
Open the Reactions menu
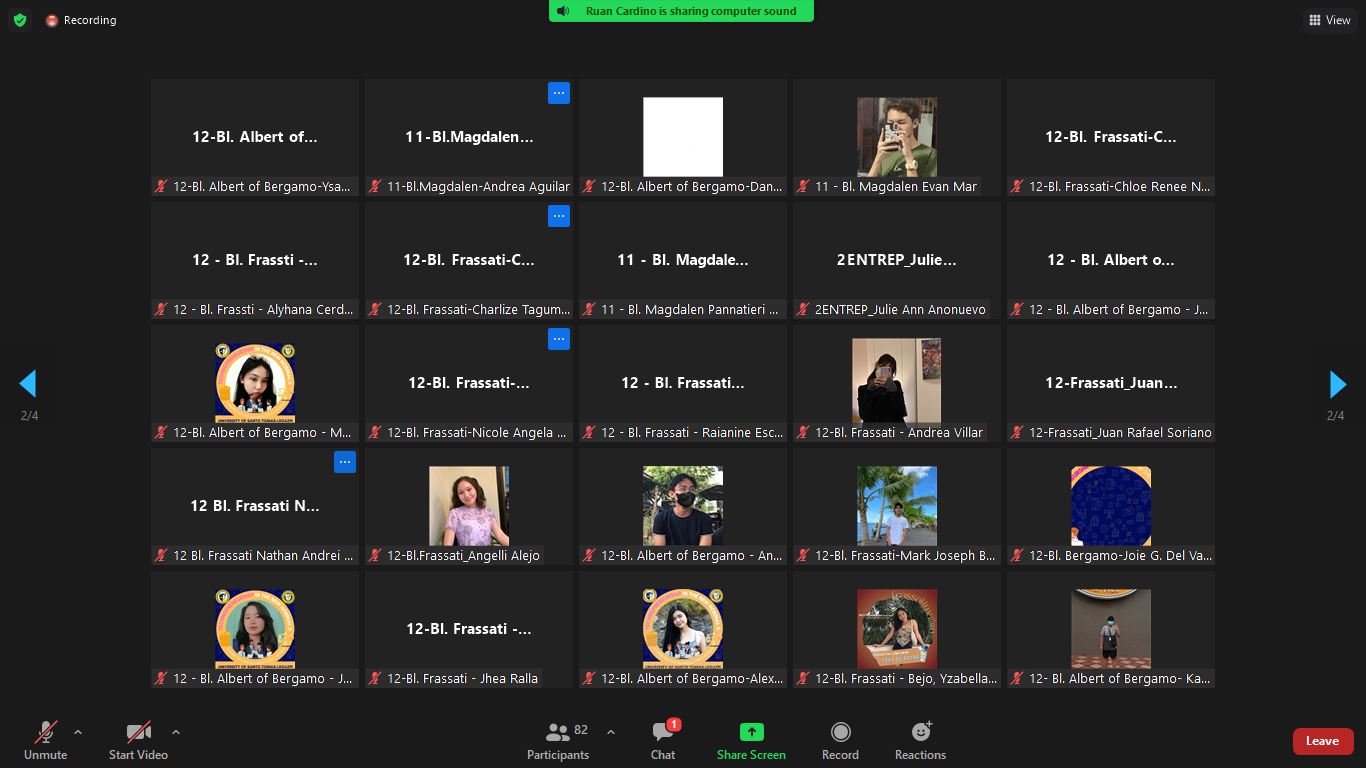920,741
